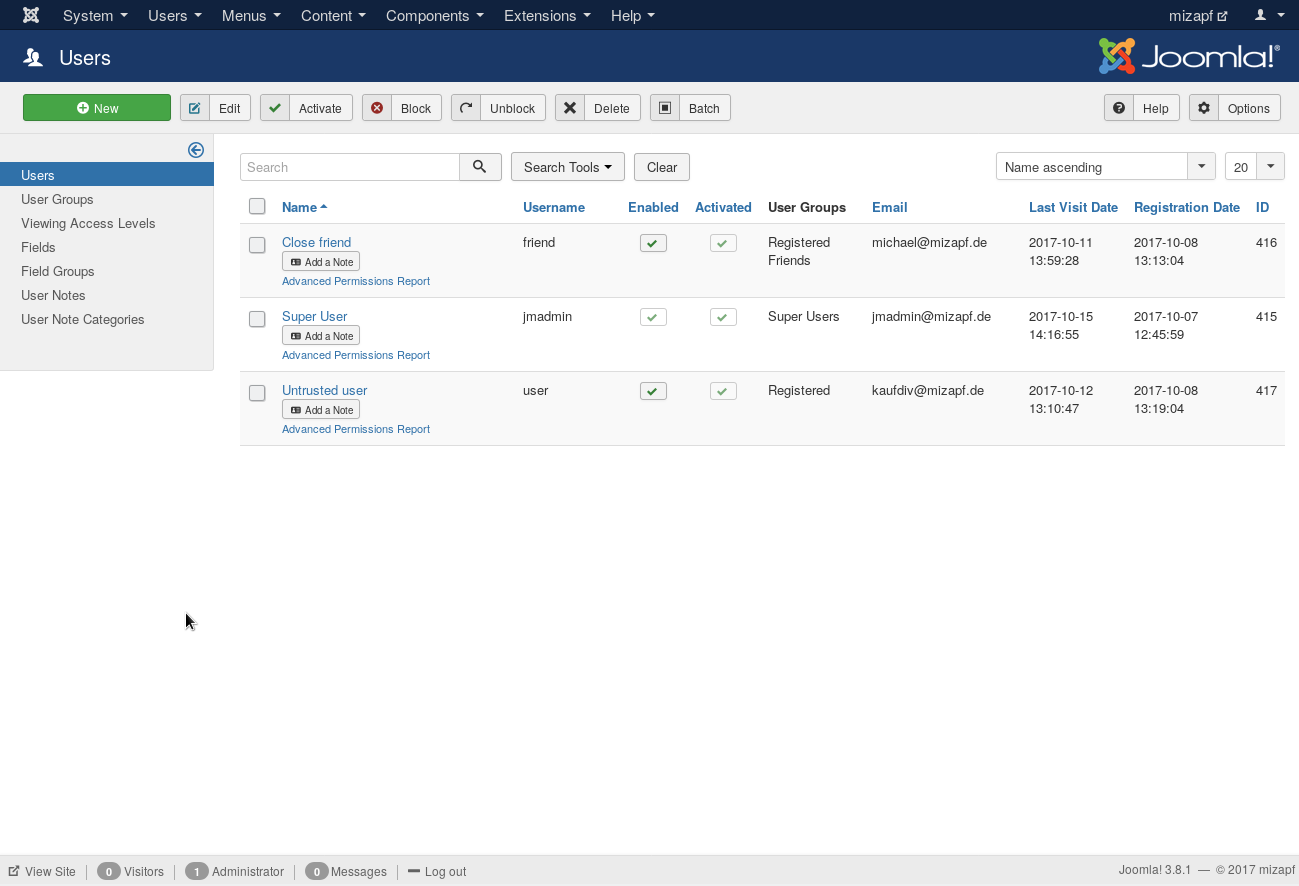1299x886 pixels.
Task: Check the select-all users checkbox
Action: pyautogui.click(x=257, y=206)
